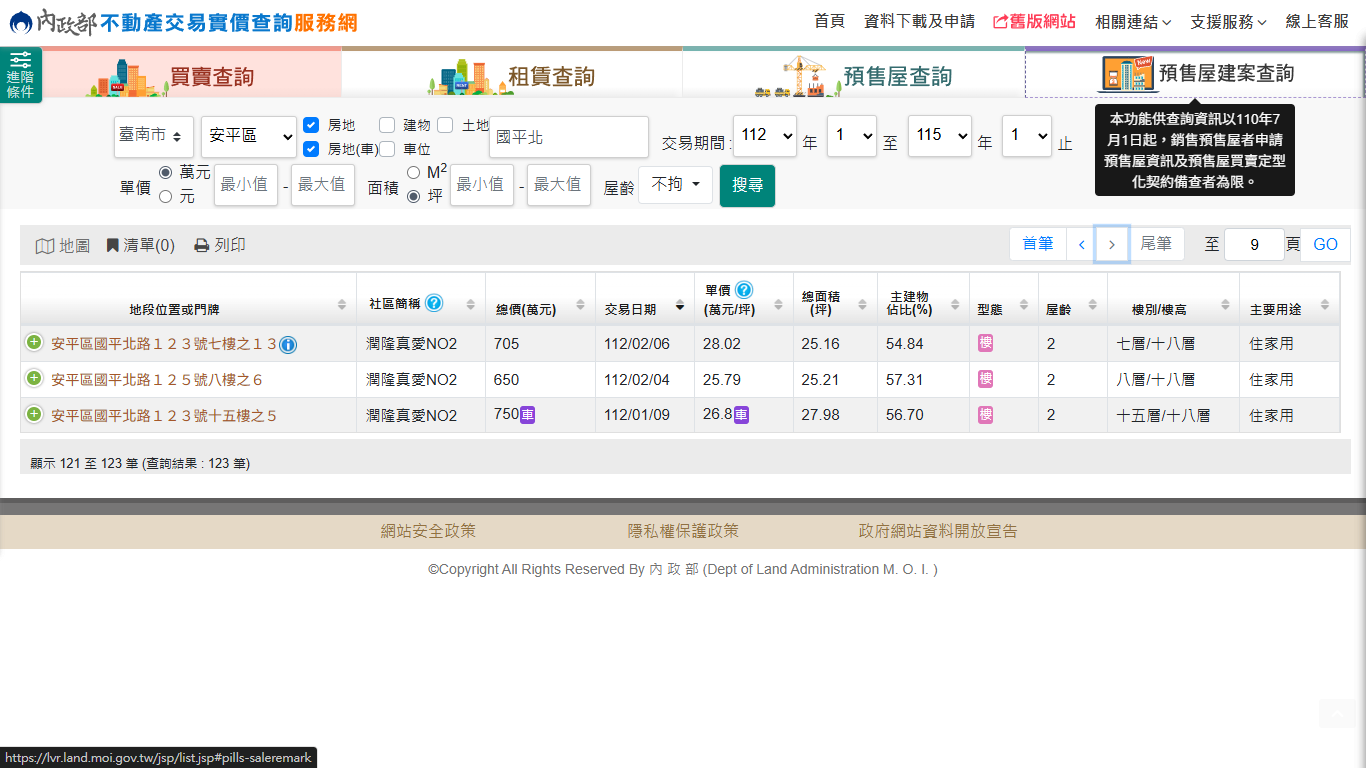Open the bookmarked list (清單) icon
The width and height of the screenshot is (1366, 768).
113,246
